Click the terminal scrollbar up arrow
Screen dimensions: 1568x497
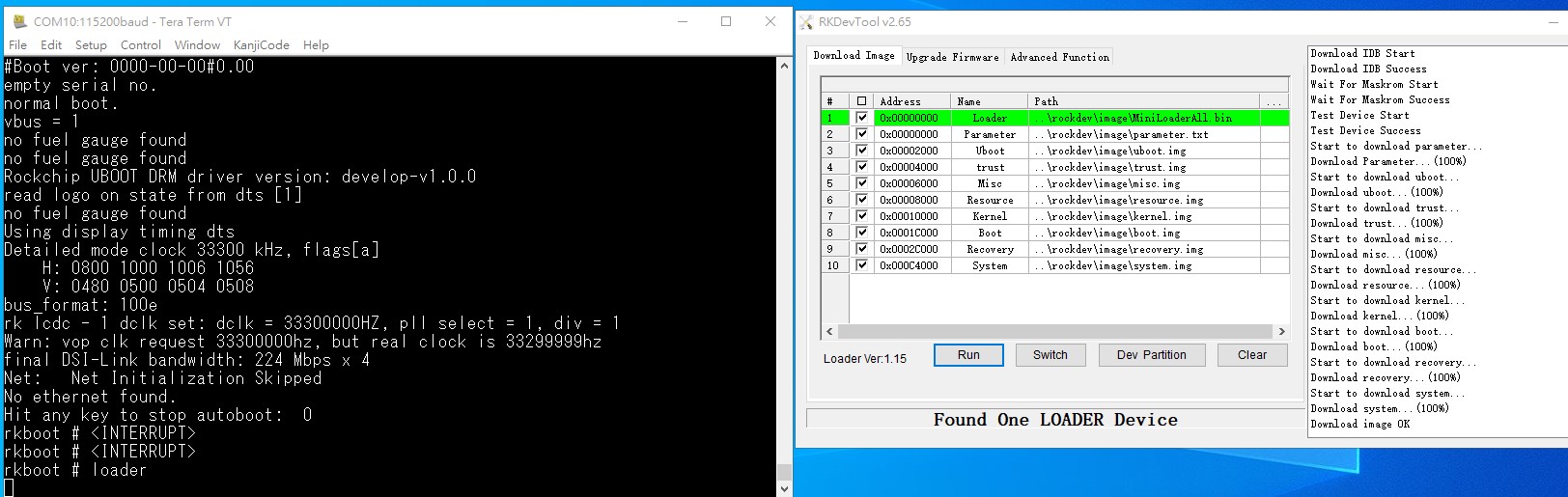pyautogui.click(x=784, y=67)
